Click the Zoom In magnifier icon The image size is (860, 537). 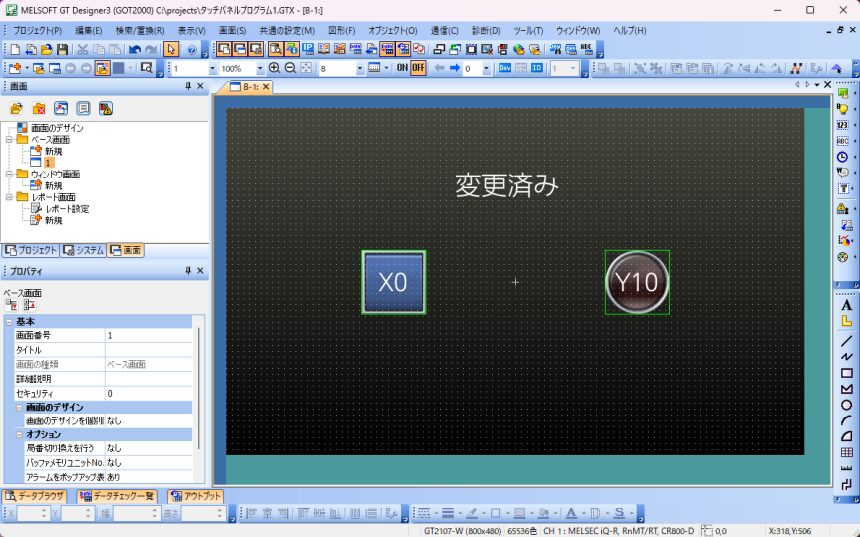(276, 68)
